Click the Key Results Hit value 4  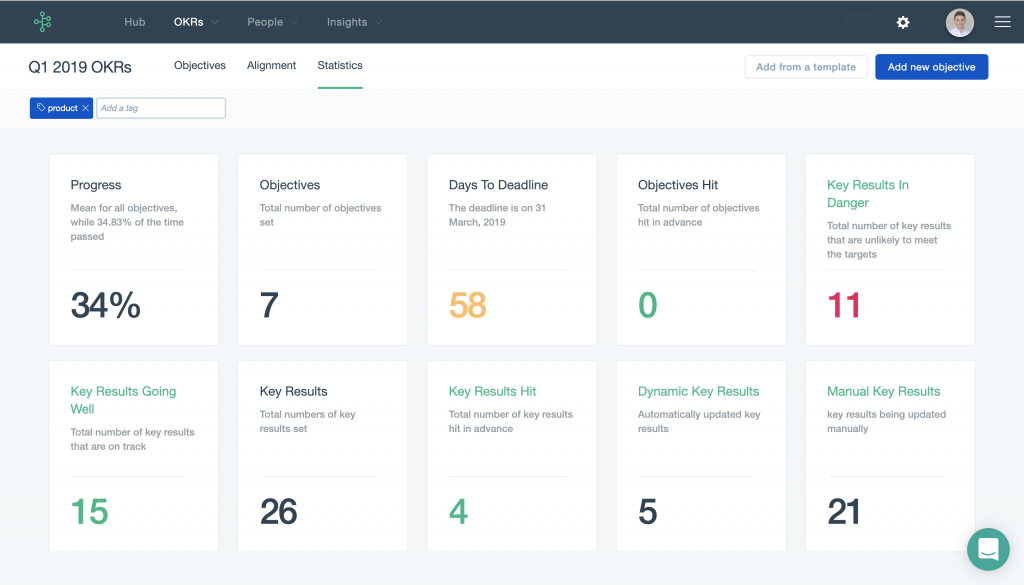[x=458, y=511]
